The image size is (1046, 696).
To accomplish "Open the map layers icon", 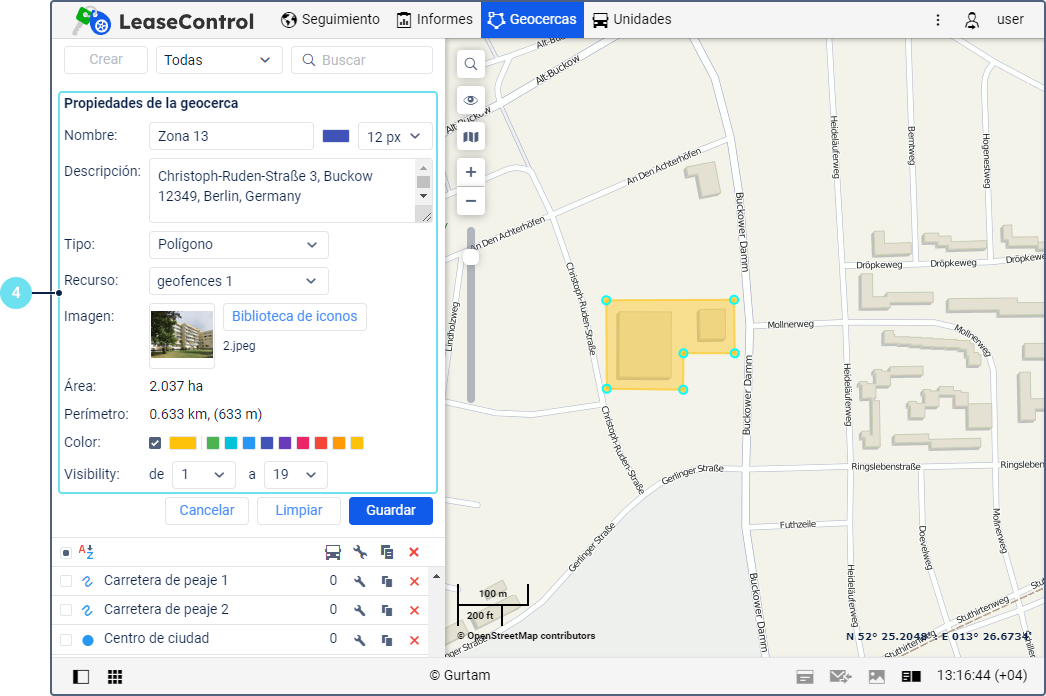I will 471,137.
